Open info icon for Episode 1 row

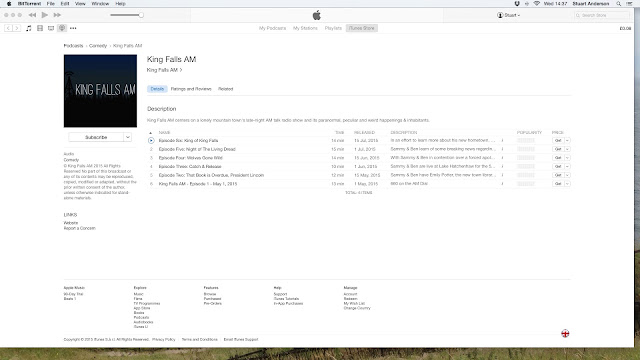pyautogui.click(x=502, y=184)
